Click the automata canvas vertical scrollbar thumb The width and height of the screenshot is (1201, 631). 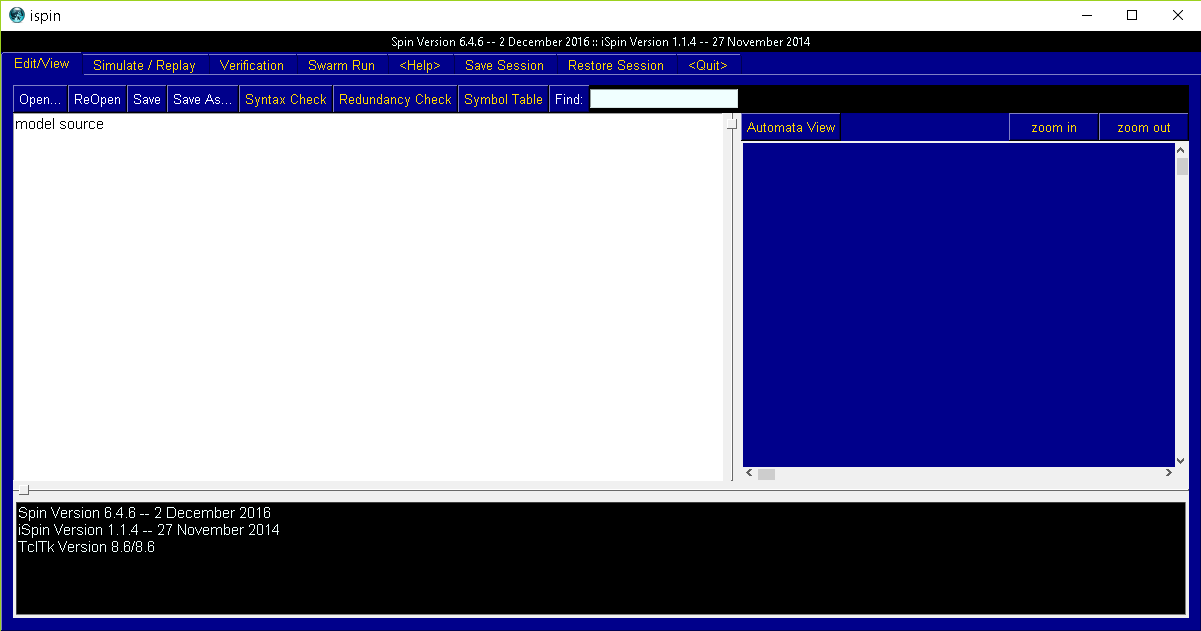1182,166
